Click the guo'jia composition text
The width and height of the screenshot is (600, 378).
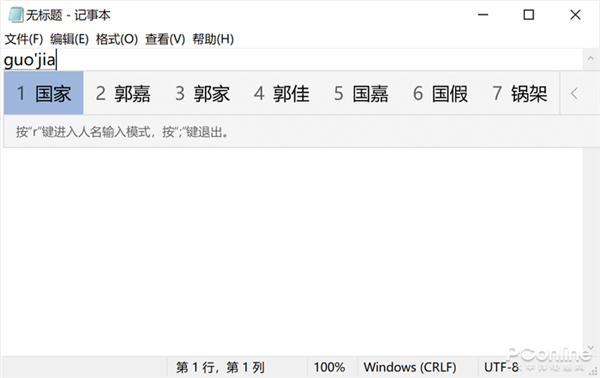click(x=29, y=61)
